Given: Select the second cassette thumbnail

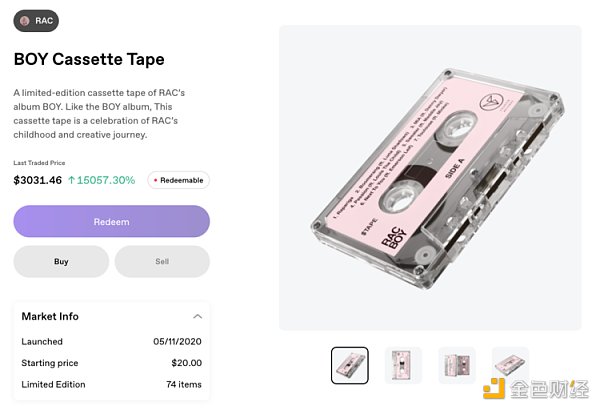Looking at the screenshot, I should coord(403,366).
